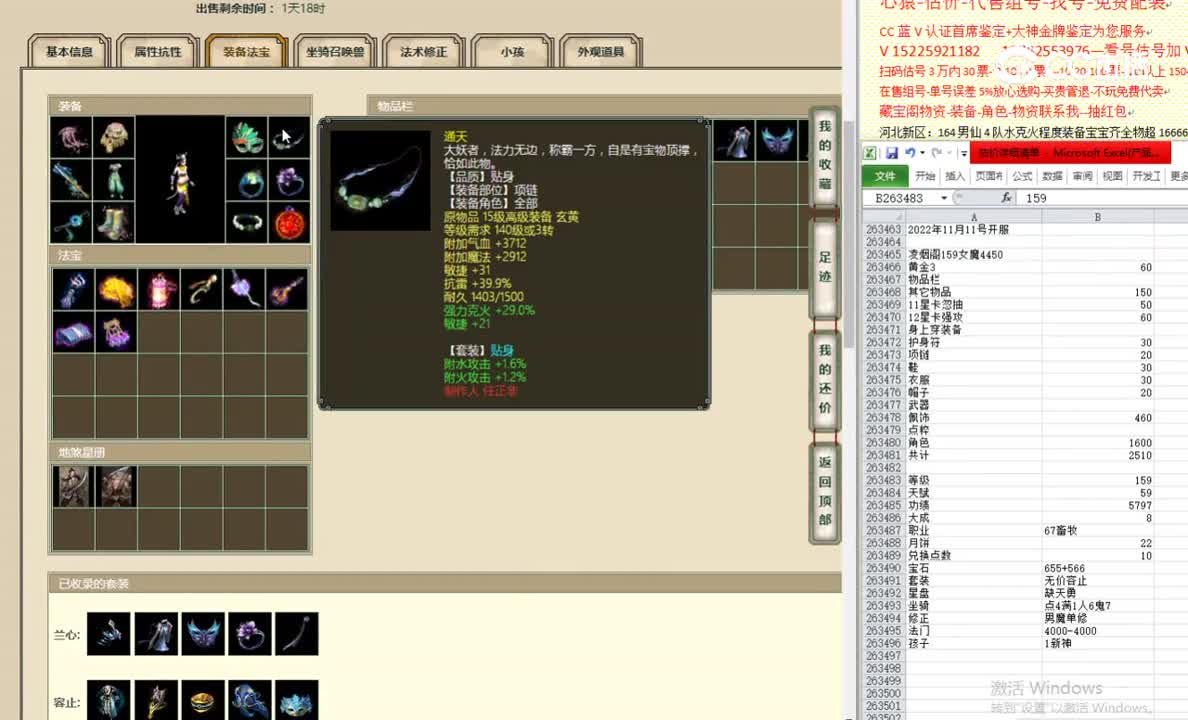Click the character model preview
This screenshot has width=1188, height=720.
tap(181, 180)
